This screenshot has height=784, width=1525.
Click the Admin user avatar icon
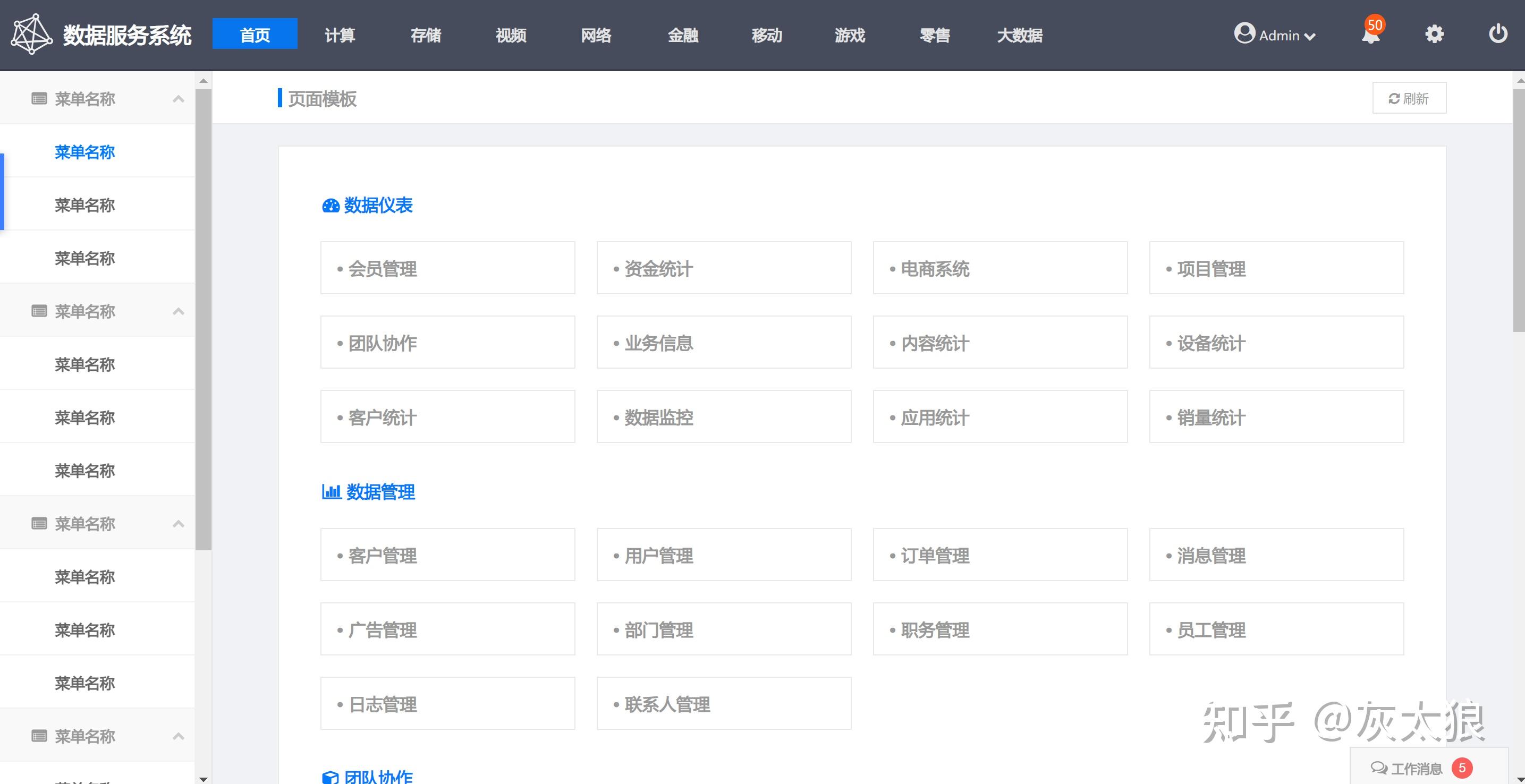(1245, 33)
